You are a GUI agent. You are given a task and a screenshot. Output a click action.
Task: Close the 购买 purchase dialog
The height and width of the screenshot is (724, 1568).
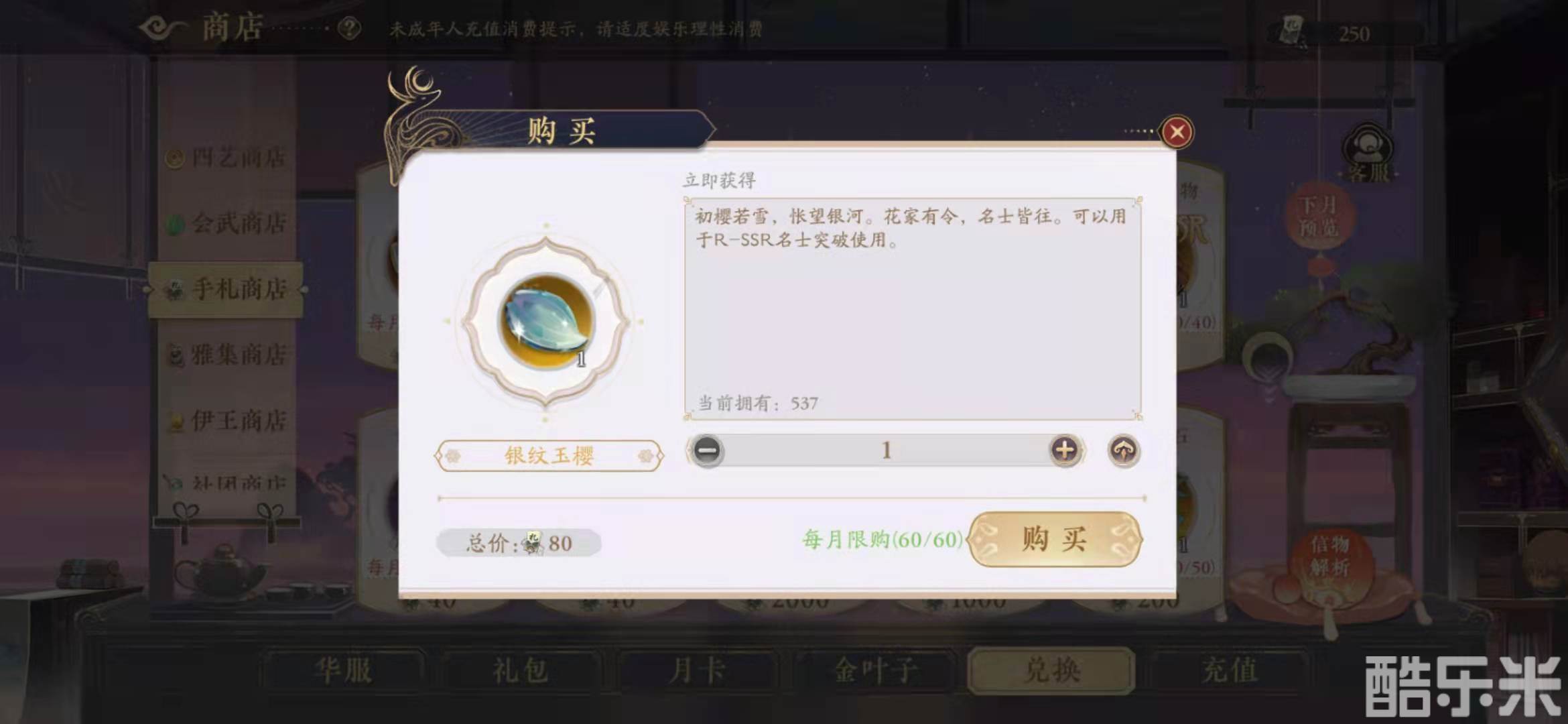1177,132
